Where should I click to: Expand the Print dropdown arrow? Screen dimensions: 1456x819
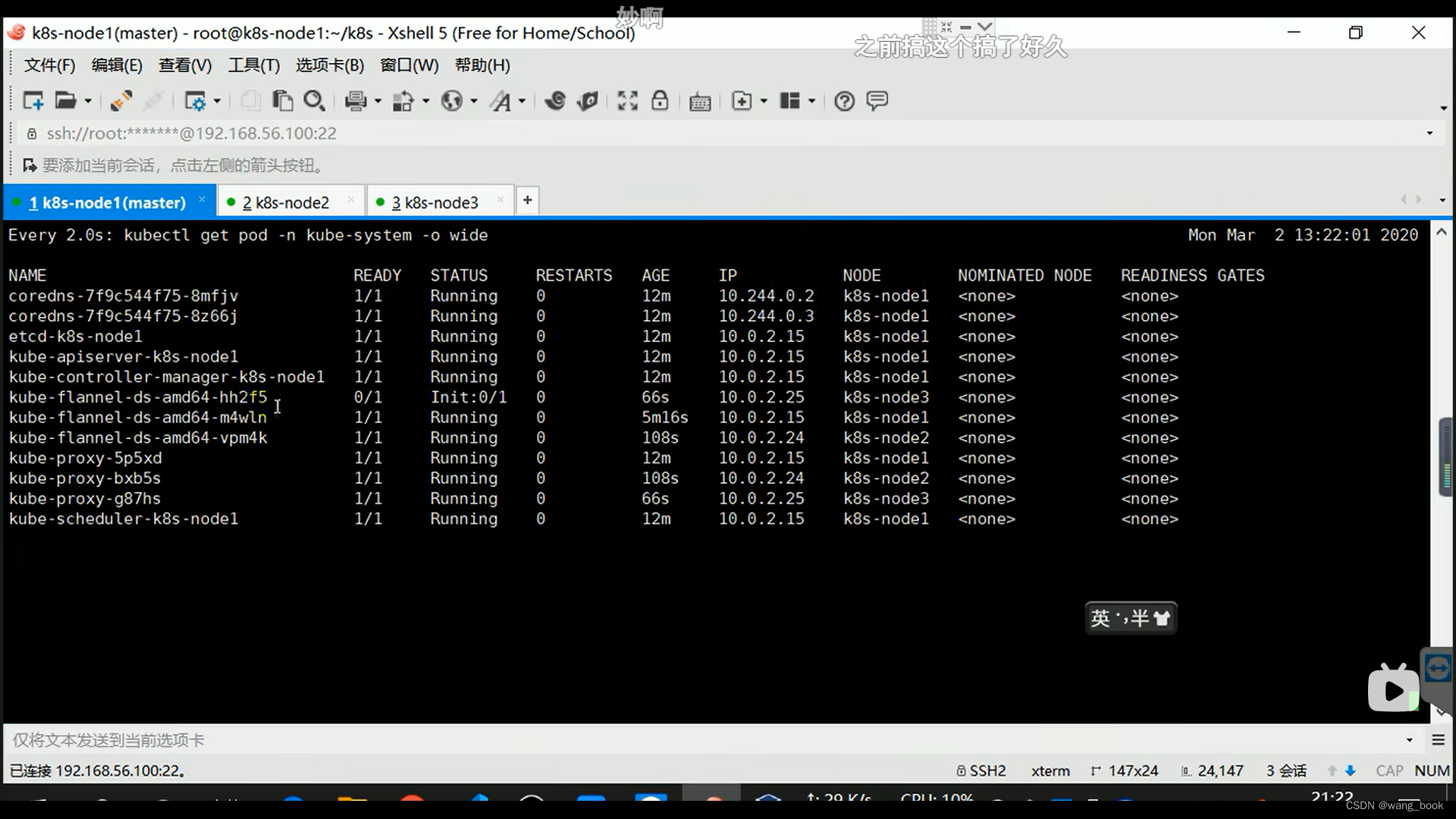tap(378, 101)
